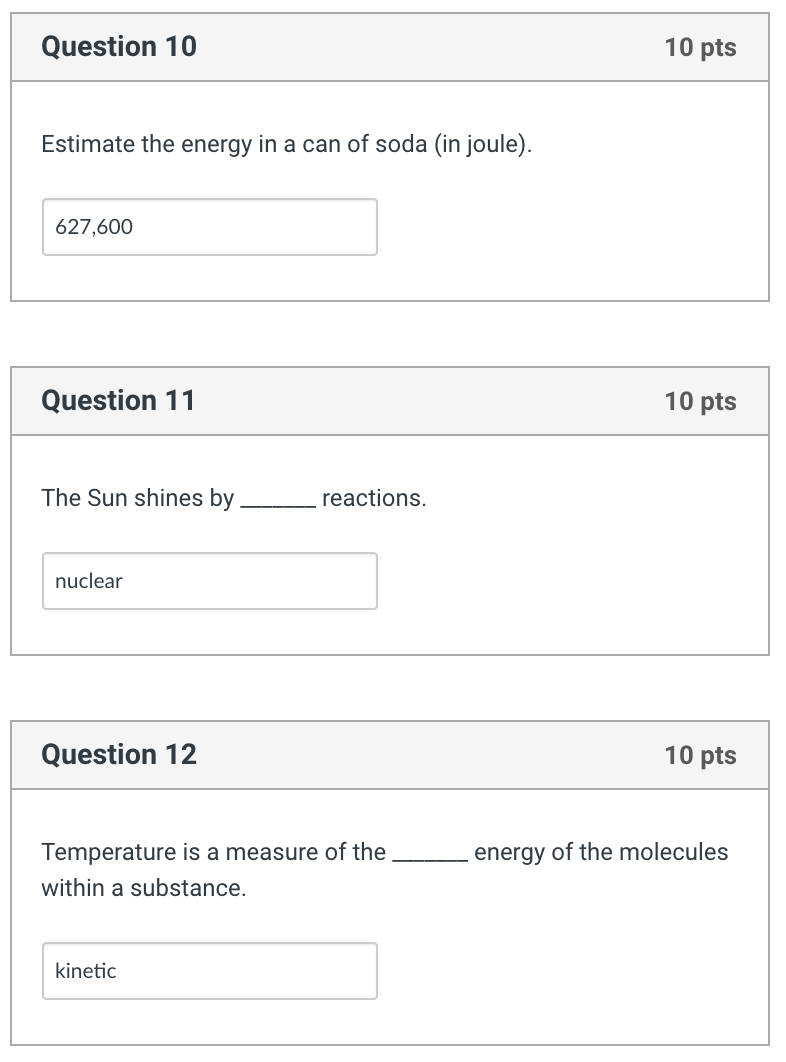Click the Question 10 heading
This screenshot has width=786, height=1062.
coord(119,47)
